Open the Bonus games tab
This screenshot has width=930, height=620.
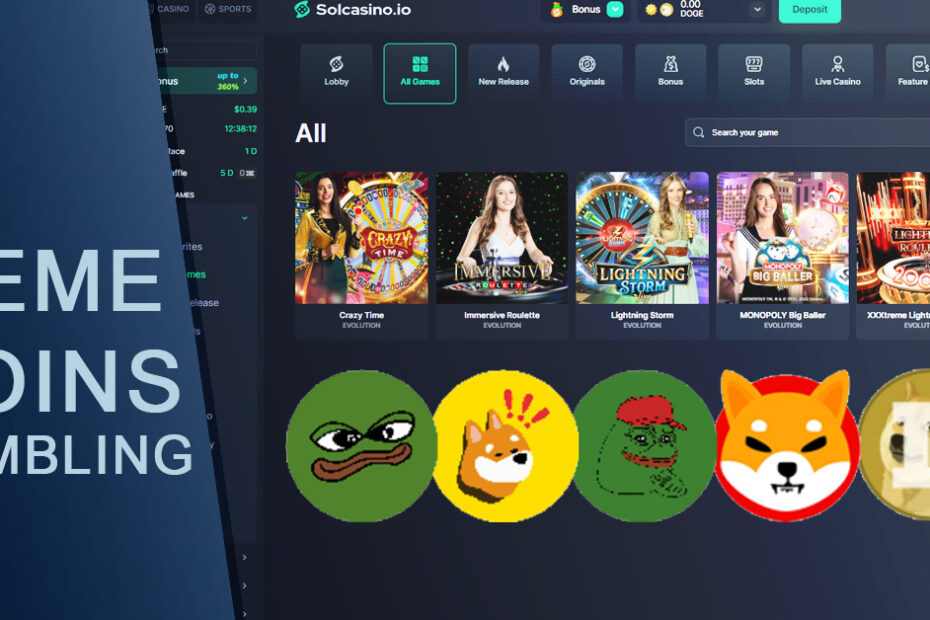click(x=671, y=74)
